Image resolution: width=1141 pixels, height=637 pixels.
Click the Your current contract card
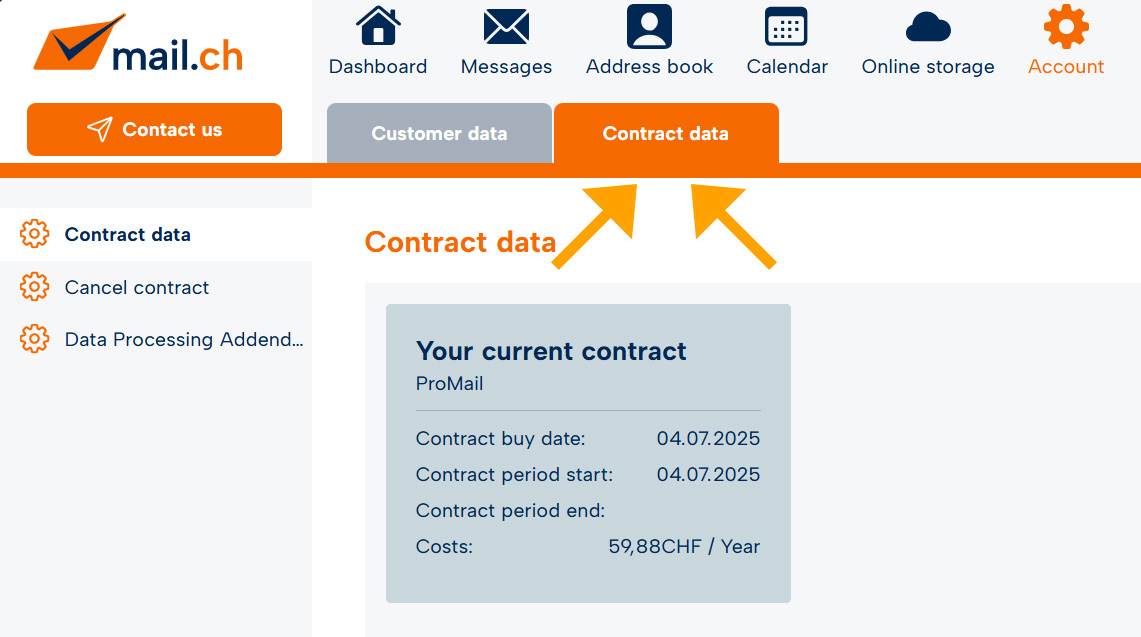pos(588,453)
